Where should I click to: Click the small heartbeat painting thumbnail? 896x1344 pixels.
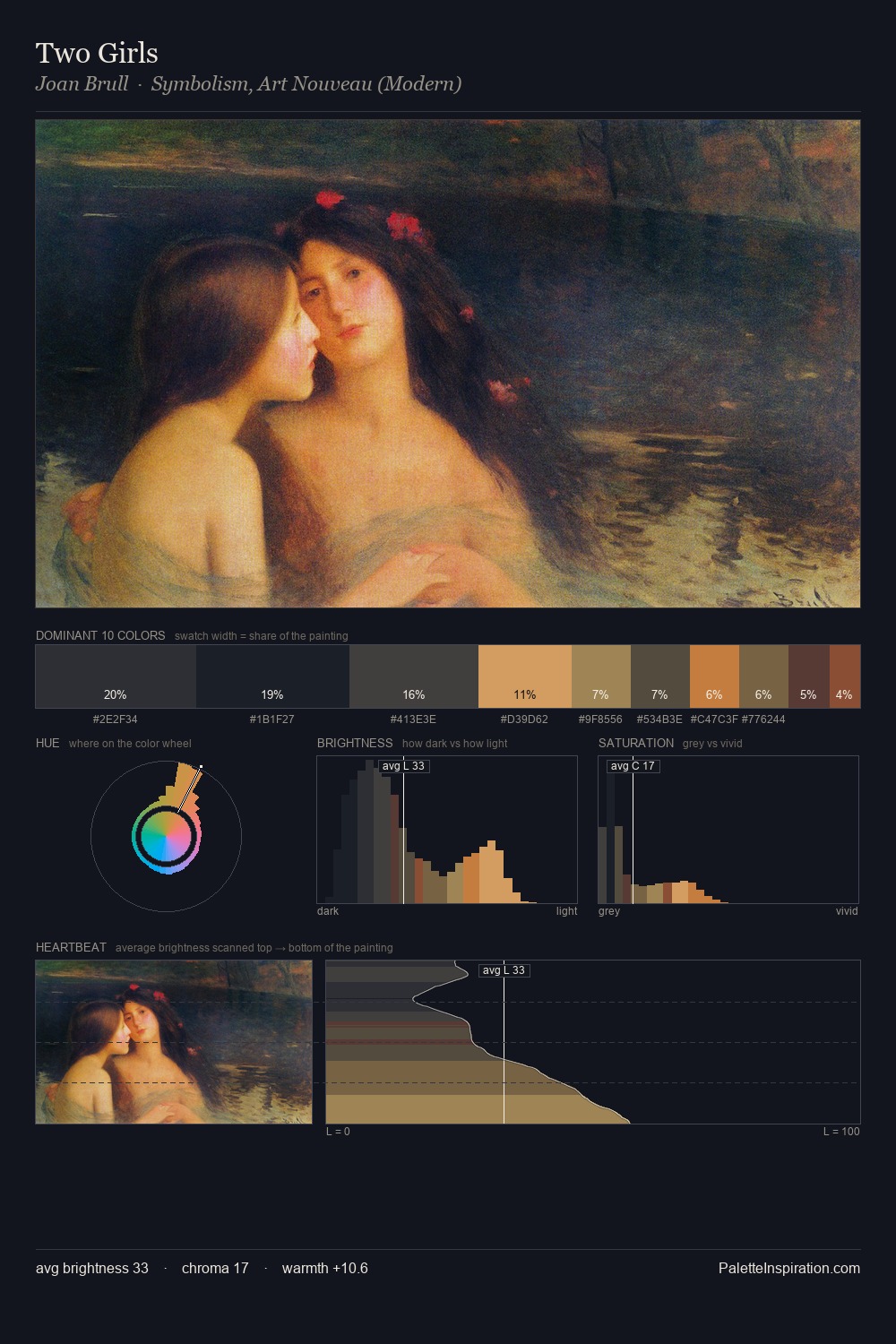click(174, 1042)
